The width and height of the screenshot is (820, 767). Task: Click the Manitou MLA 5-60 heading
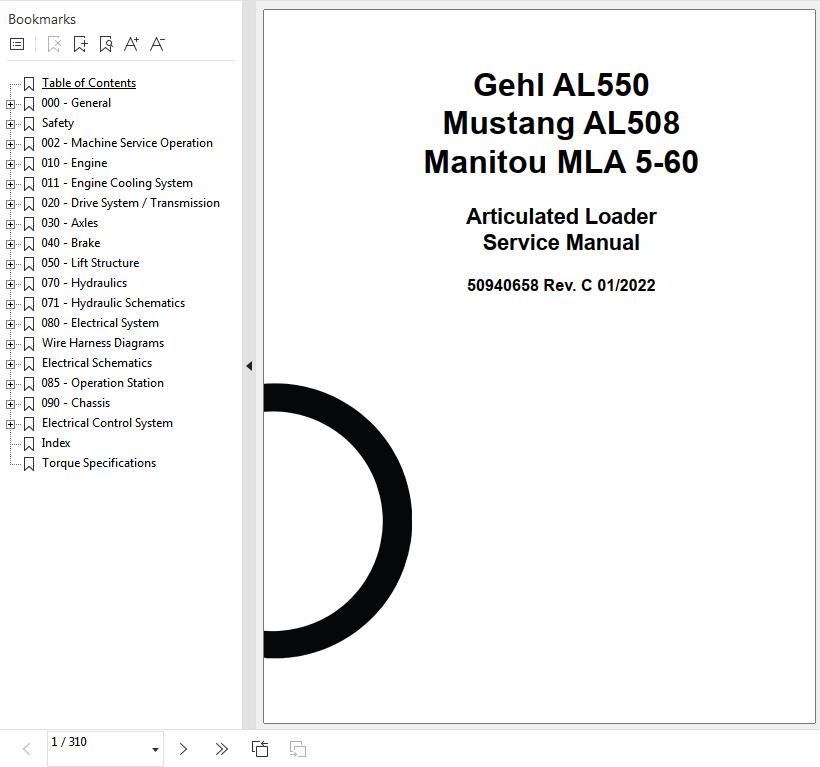pos(561,162)
